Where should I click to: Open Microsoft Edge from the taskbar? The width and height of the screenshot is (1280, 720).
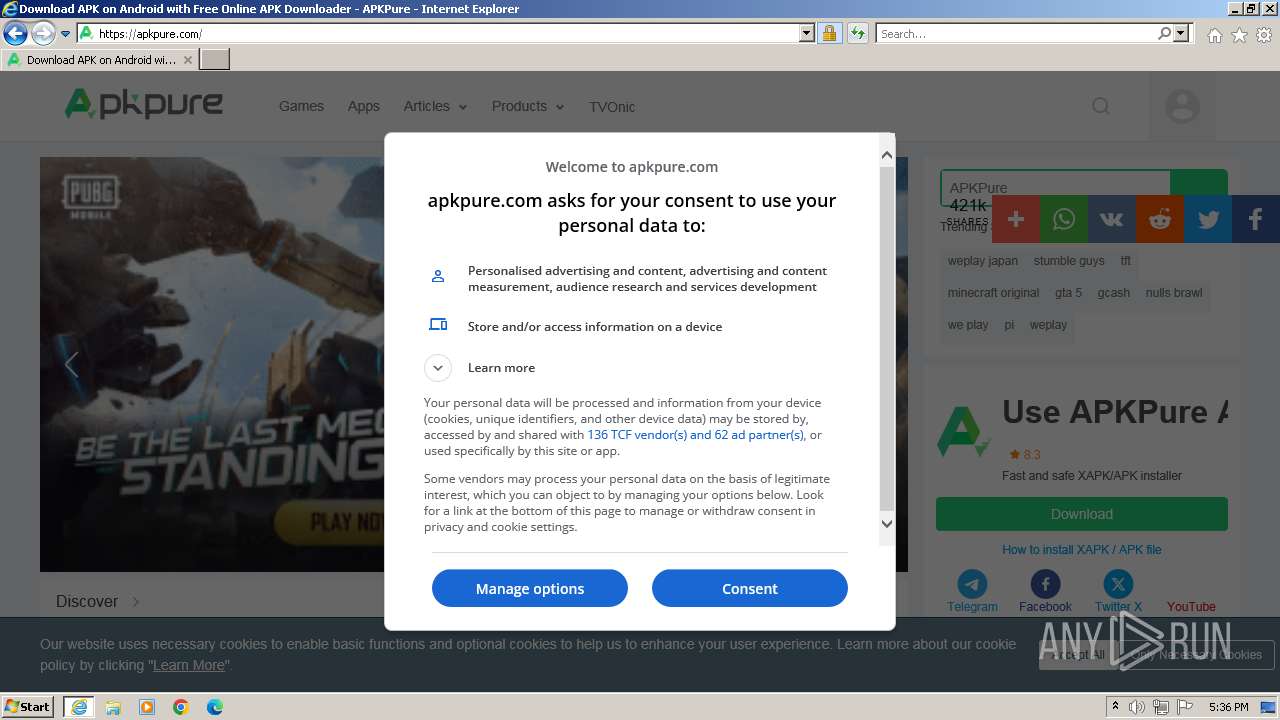215,707
